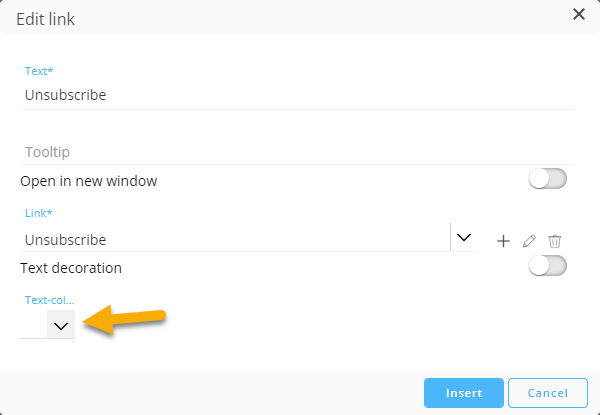
Task: Enable the Text decoration switch
Action: coord(547,266)
